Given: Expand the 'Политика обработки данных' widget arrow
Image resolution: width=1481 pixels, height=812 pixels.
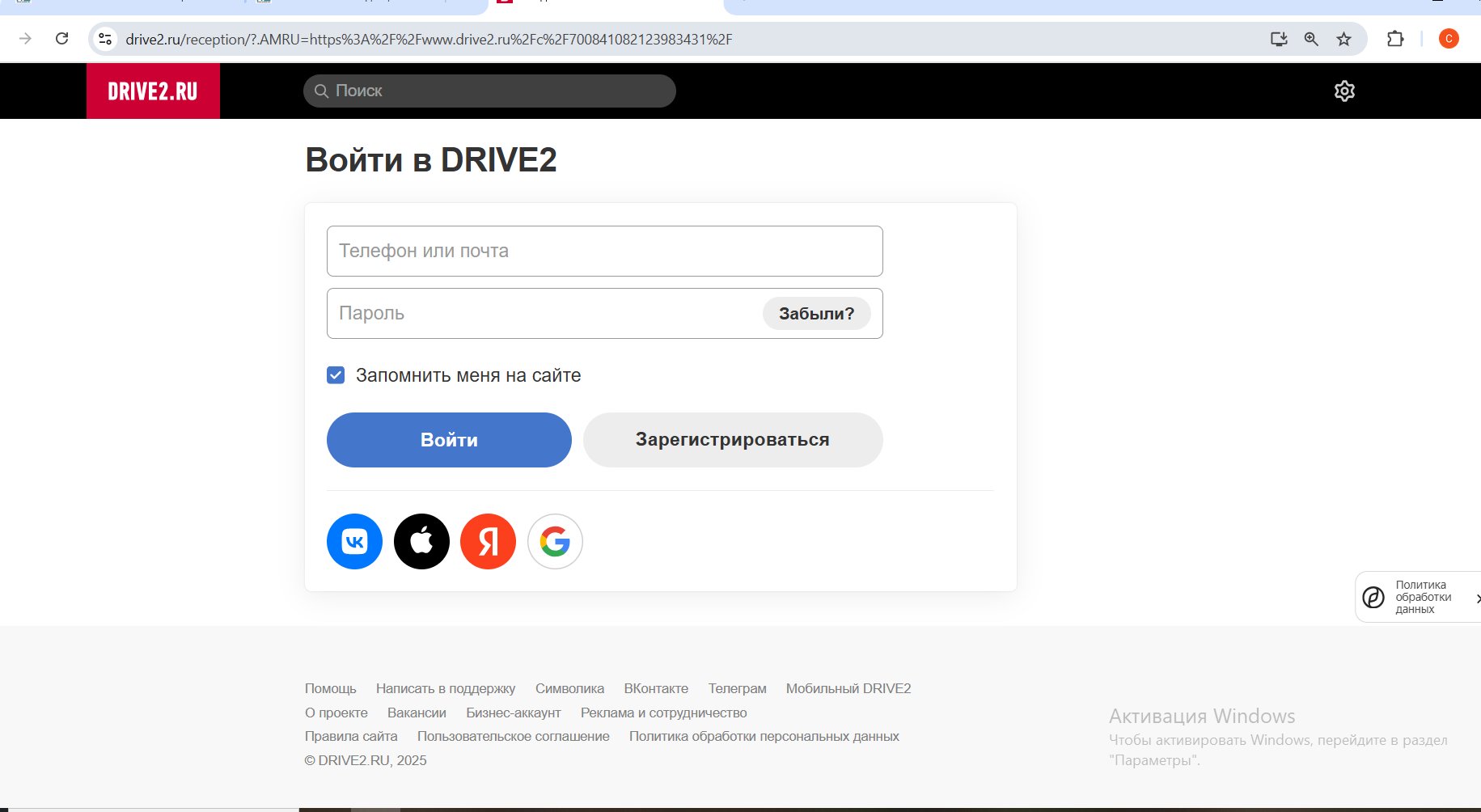Looking at the screenshot, I should 1477,598.
